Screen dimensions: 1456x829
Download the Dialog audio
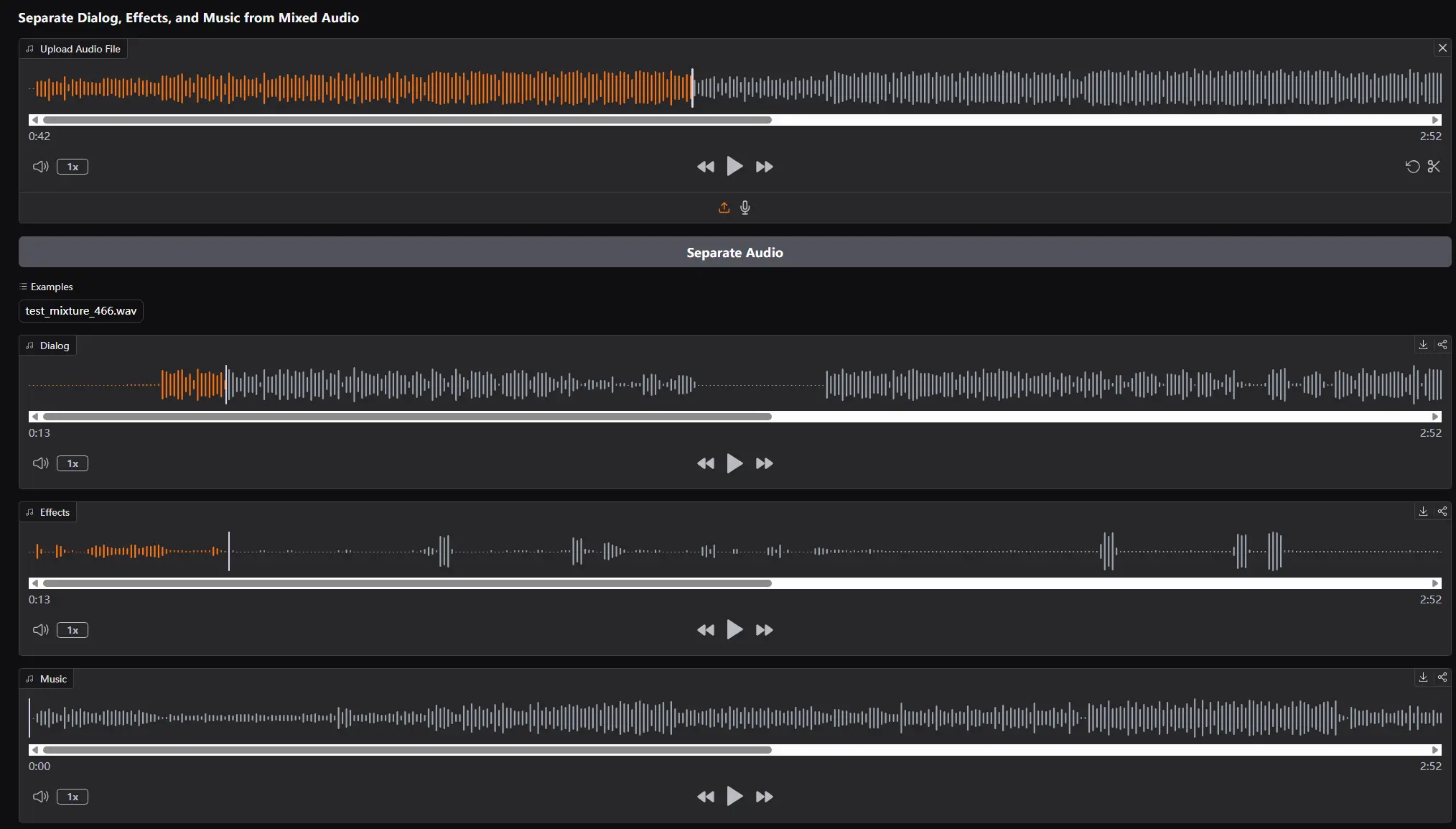click(1423, 345)
